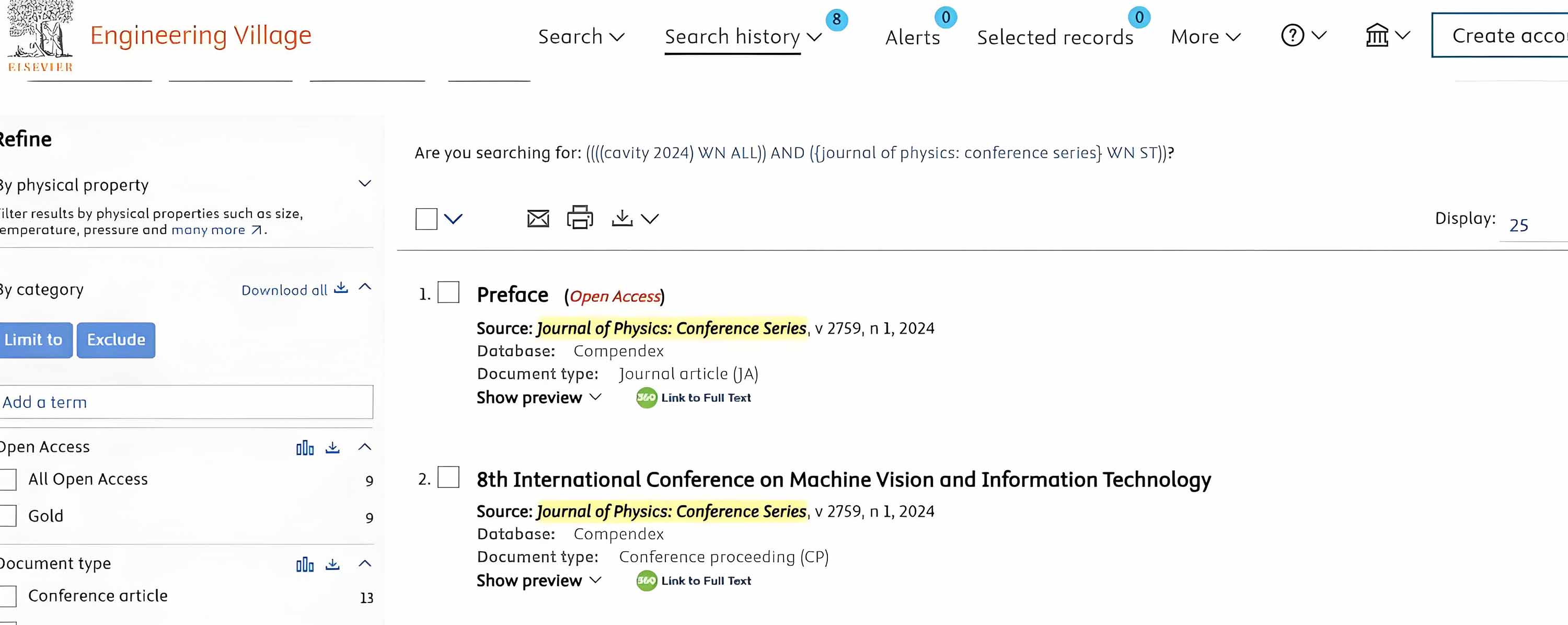Expand Show preview for Preface result

539,398
